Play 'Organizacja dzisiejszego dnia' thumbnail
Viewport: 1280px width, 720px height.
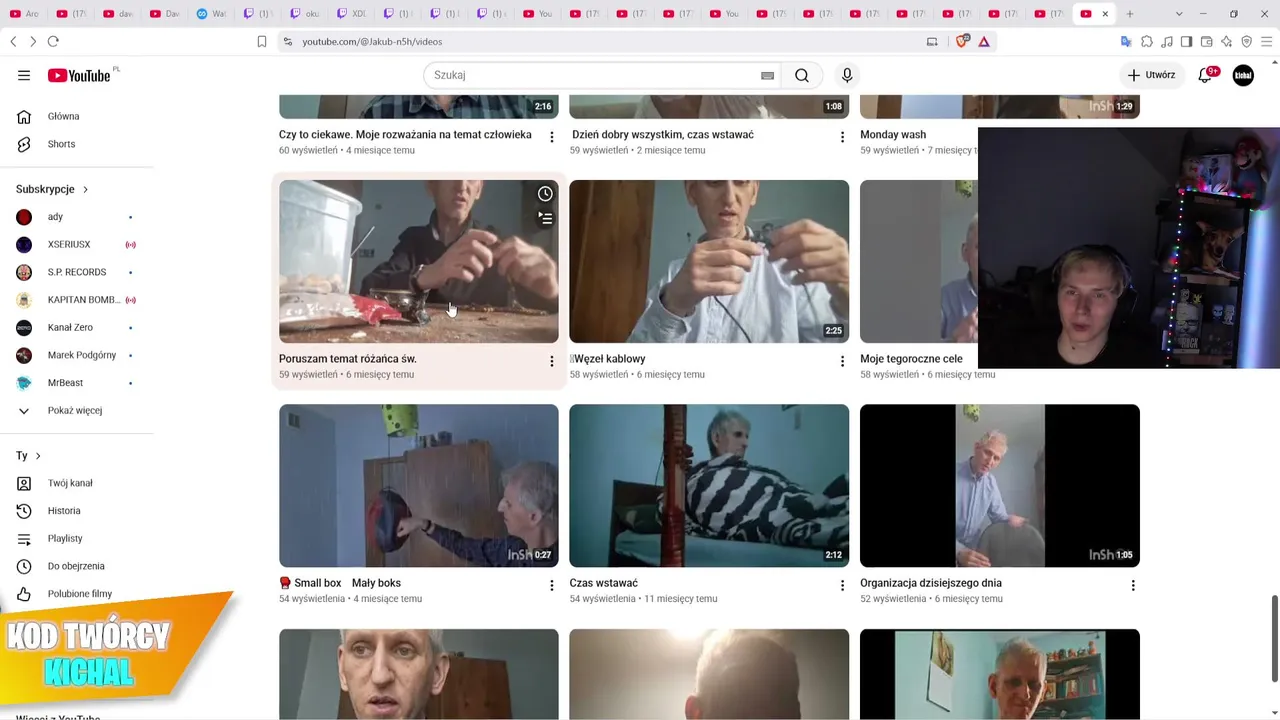[1000, 486]
